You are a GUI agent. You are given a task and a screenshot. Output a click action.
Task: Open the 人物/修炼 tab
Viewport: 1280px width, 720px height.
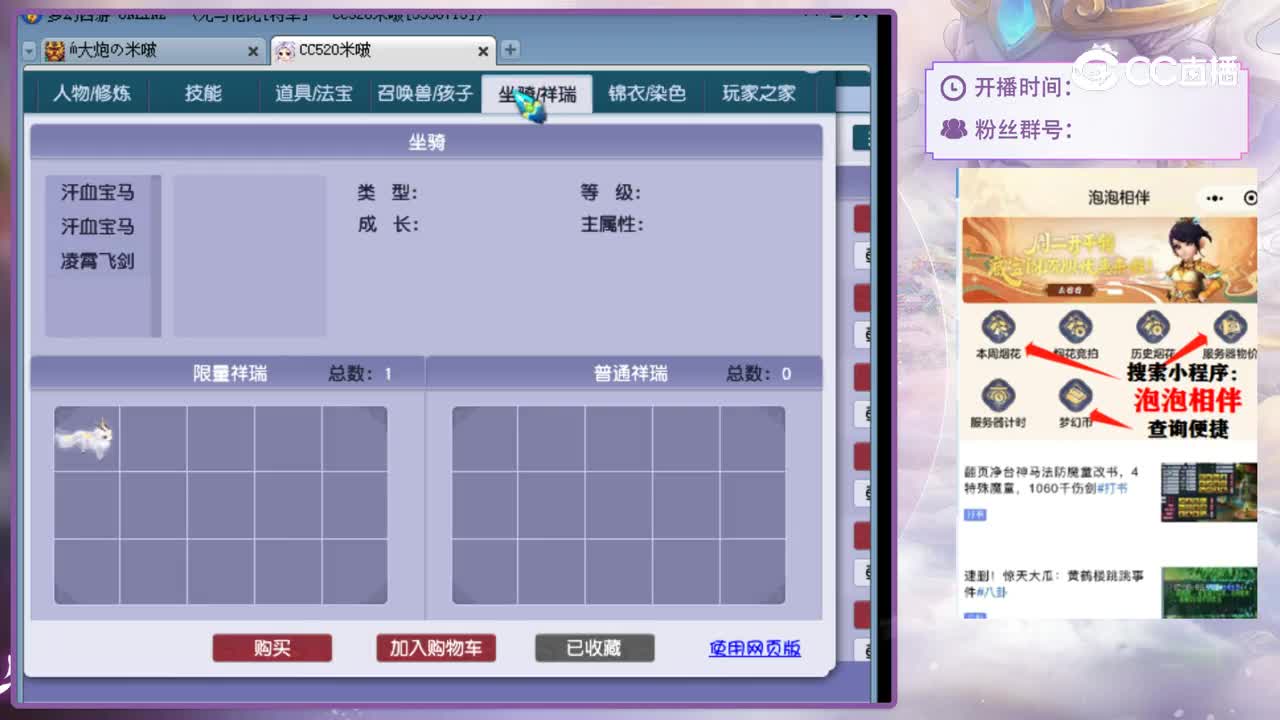[92, 94]
